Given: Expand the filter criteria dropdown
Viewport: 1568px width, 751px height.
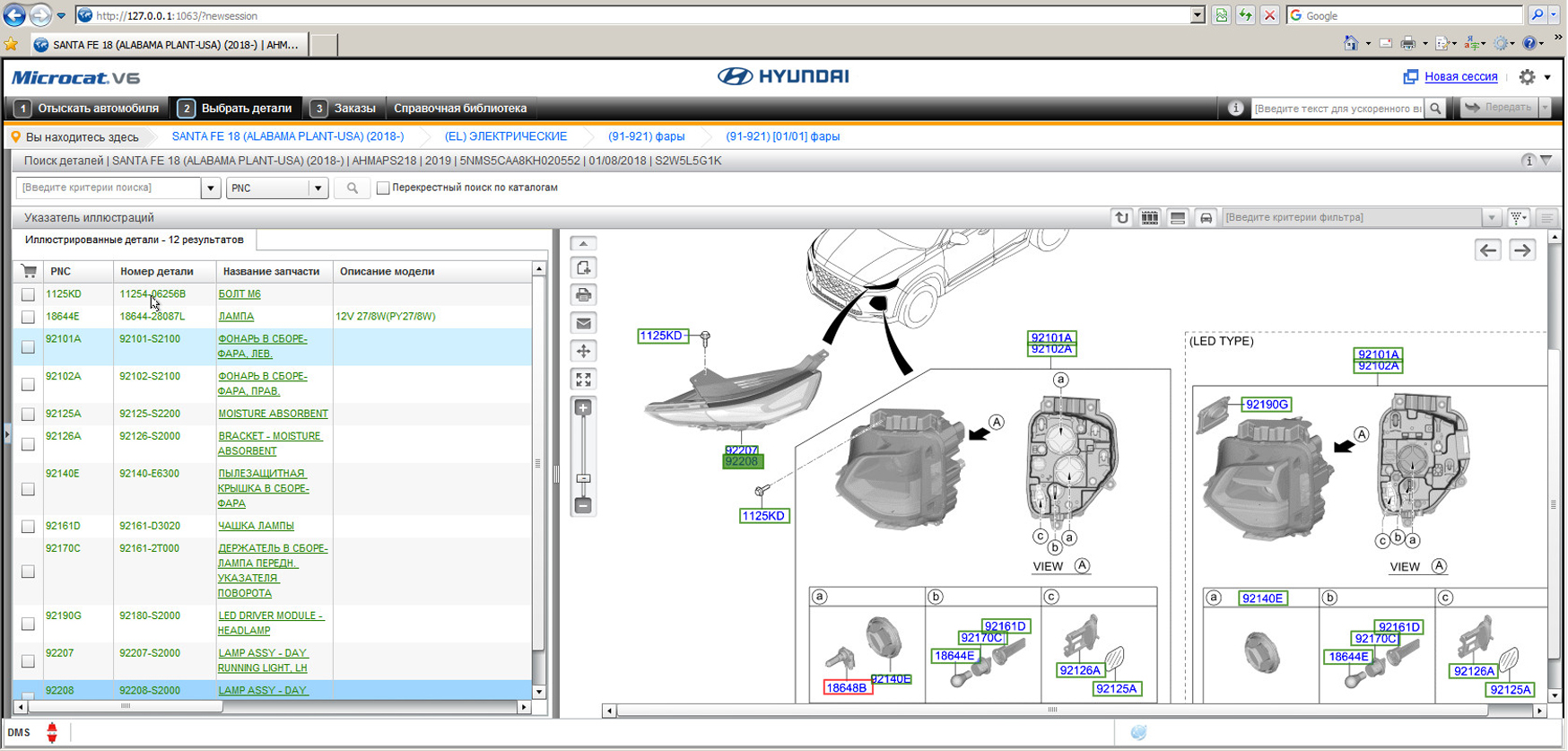Looking at the screenshot, I should tap(1491, 218).
